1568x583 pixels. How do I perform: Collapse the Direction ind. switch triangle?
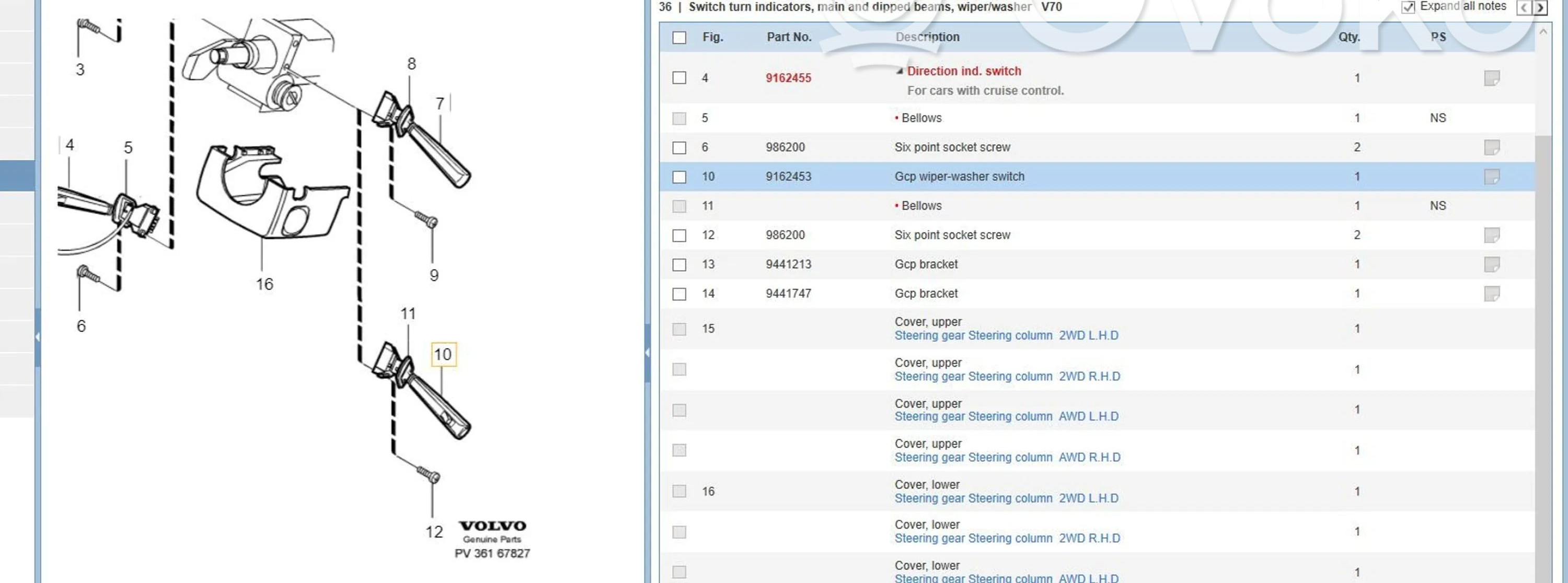click(x=899, y=71)
